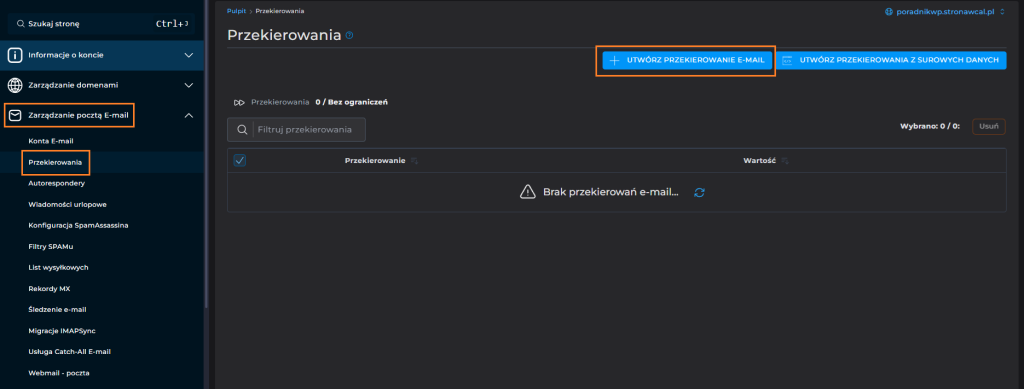
Task: Click the Pulpit breadcrumb link
Action: point(236,12)
